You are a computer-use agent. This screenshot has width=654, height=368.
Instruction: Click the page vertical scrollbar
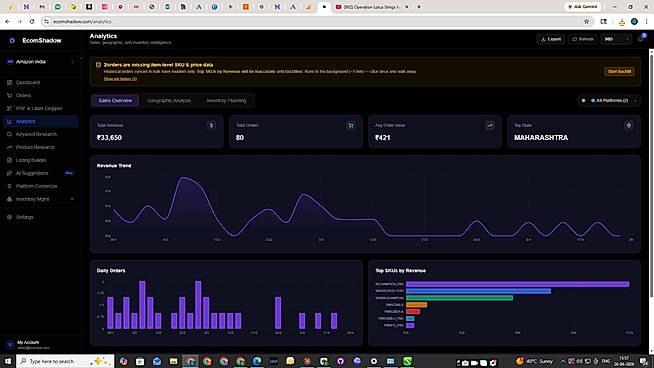click(651, 175)
